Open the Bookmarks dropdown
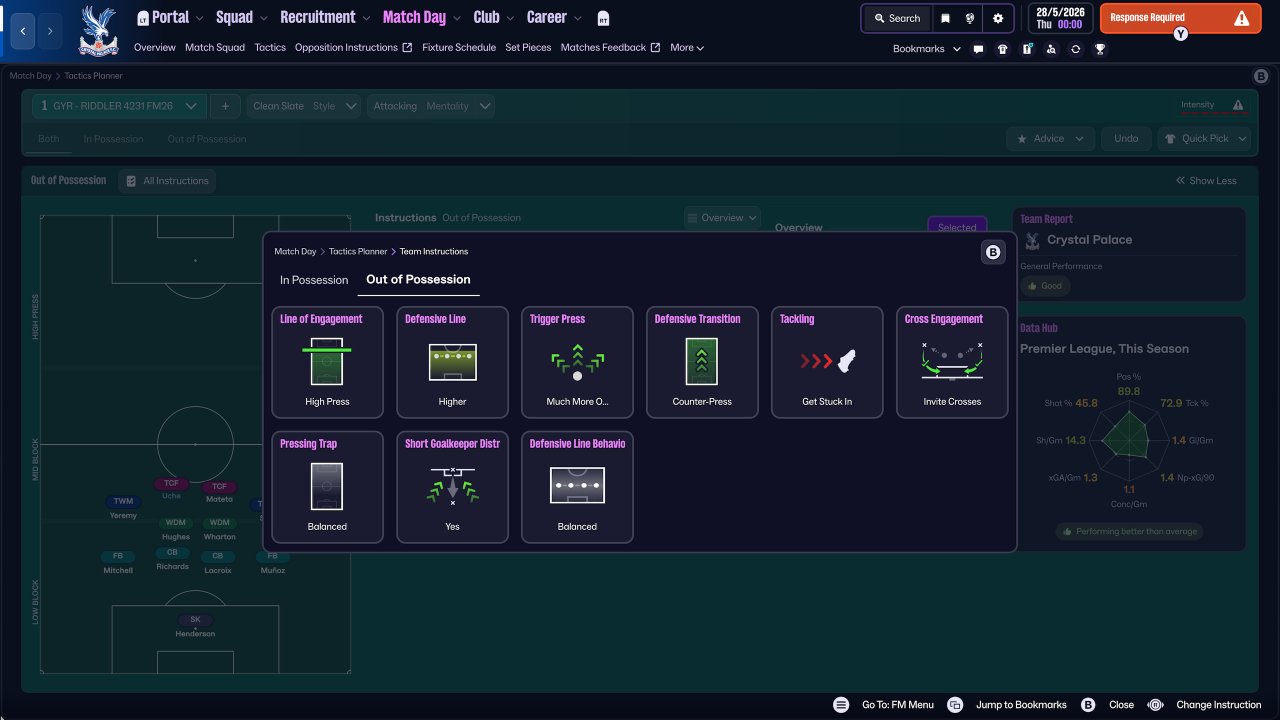The width and height of the screenshot is (1280, 720). tap(927, 49)
